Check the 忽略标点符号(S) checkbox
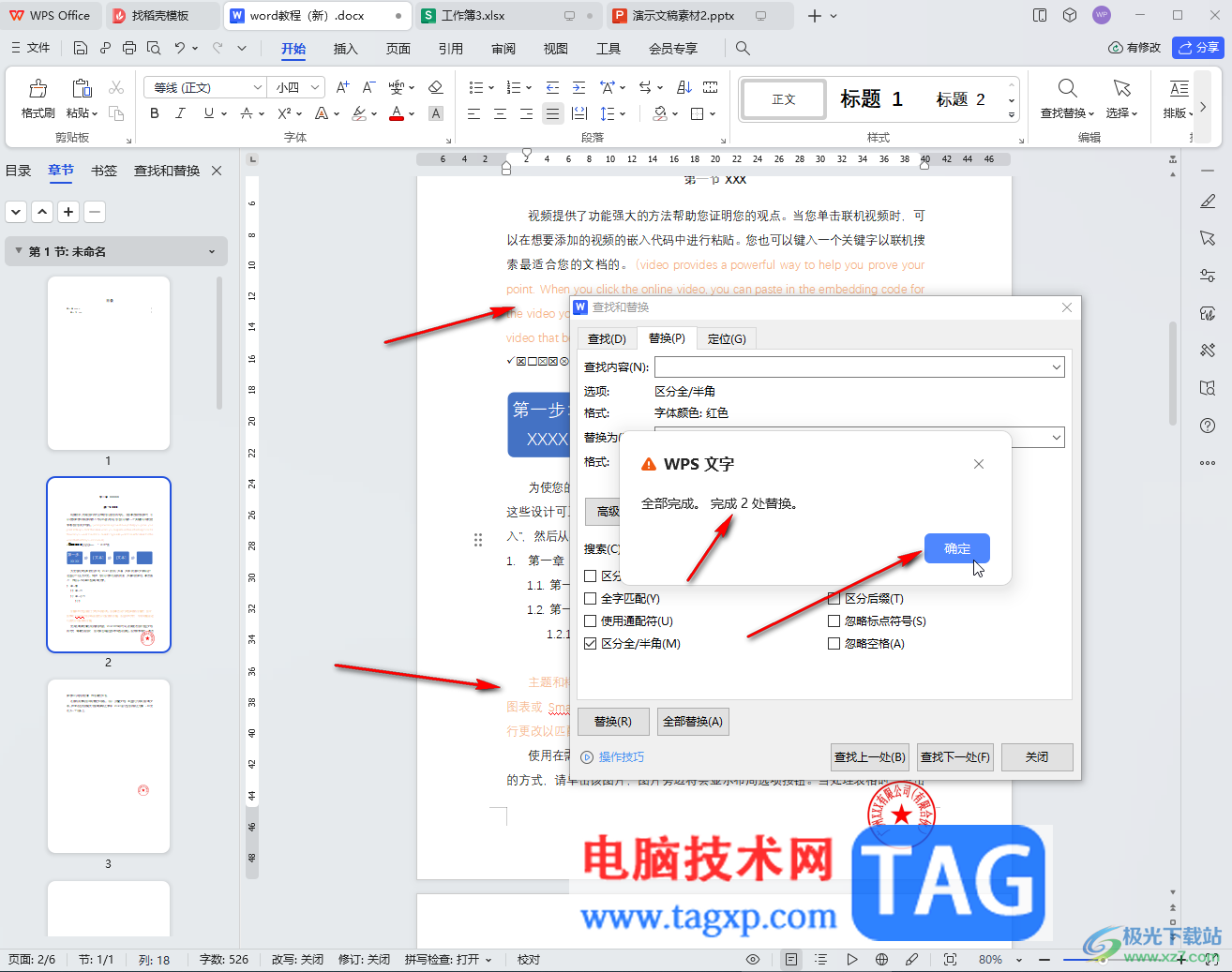 click(834, 621)
